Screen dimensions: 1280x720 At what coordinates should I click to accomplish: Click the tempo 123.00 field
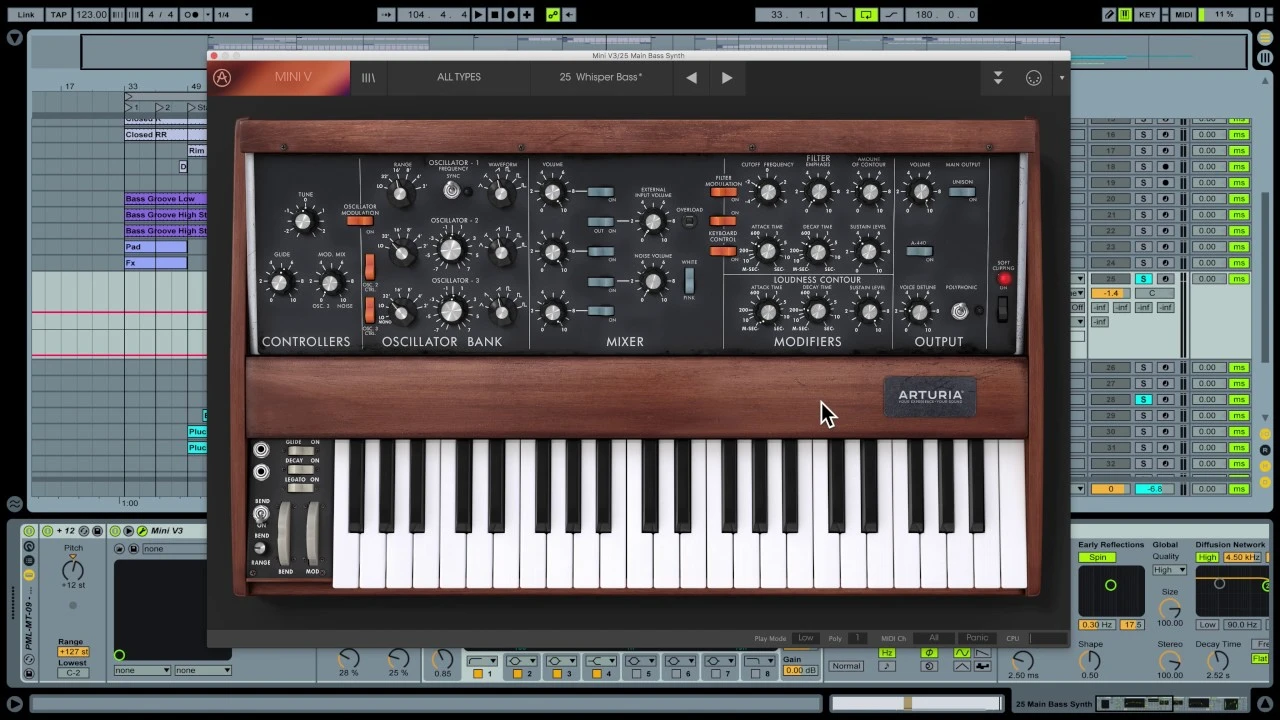pyautogui.click(x=91, y=15)
